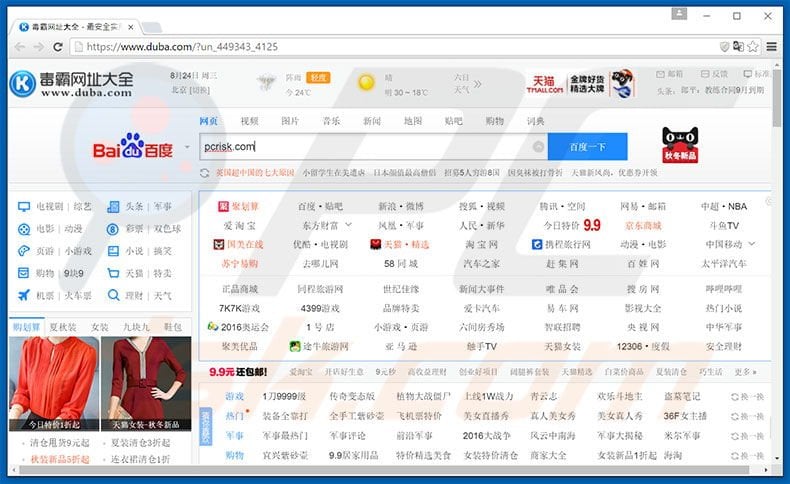Click the film reel icon beside 电影
The height and width of the screenshot is (484, 790).
[24, 229]
